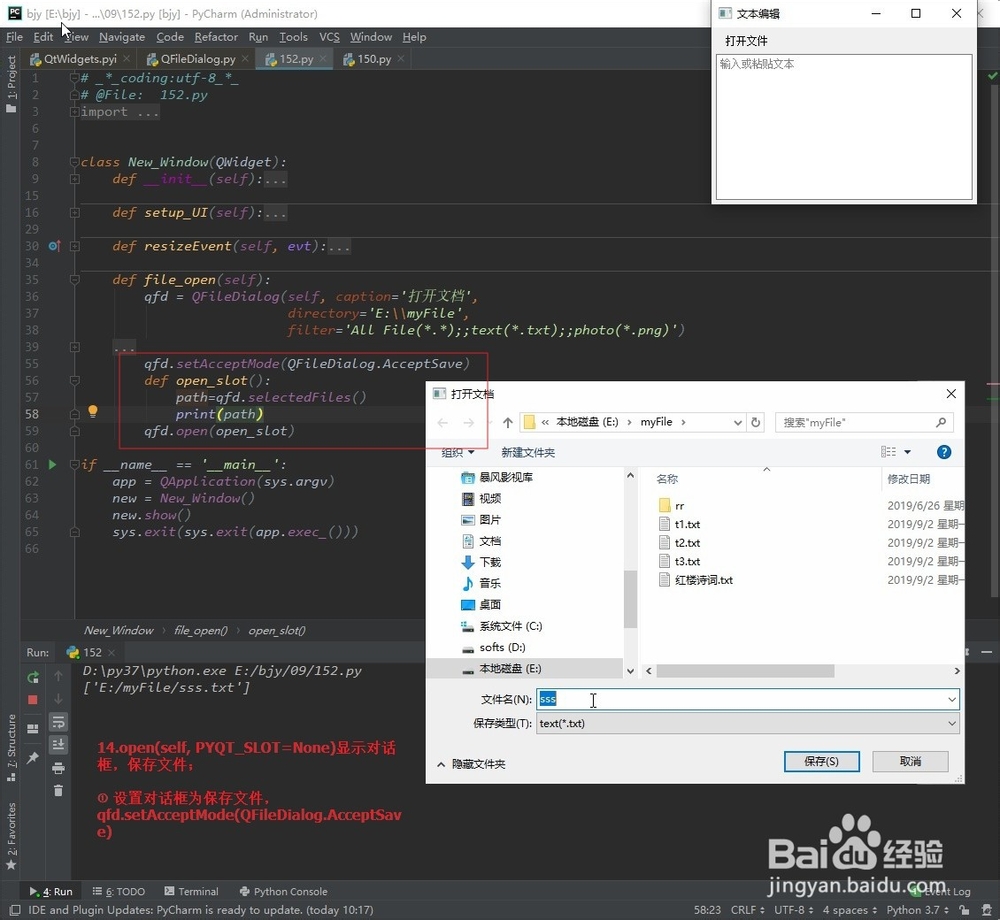Click the print icon in the Run panel
The height and width of the screenshot is (920, 1000).
58,768
